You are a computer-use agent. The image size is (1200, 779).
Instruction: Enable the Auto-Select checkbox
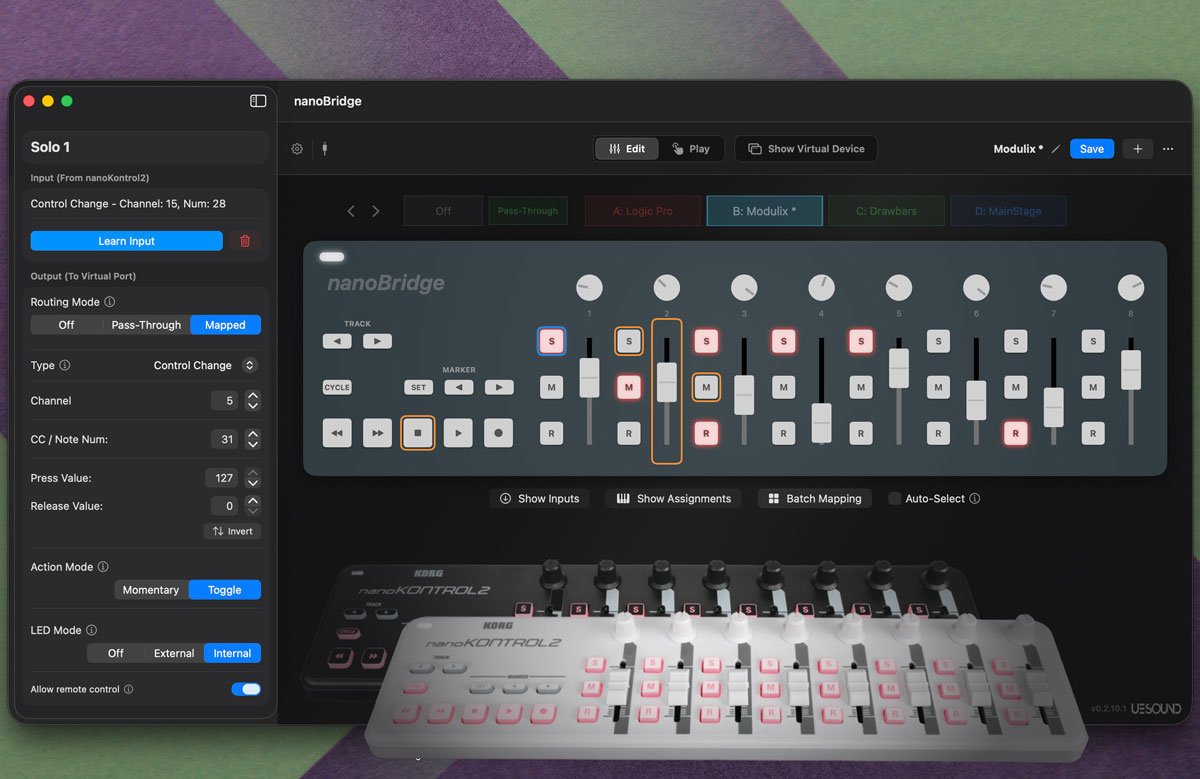(x=895, y=498)
